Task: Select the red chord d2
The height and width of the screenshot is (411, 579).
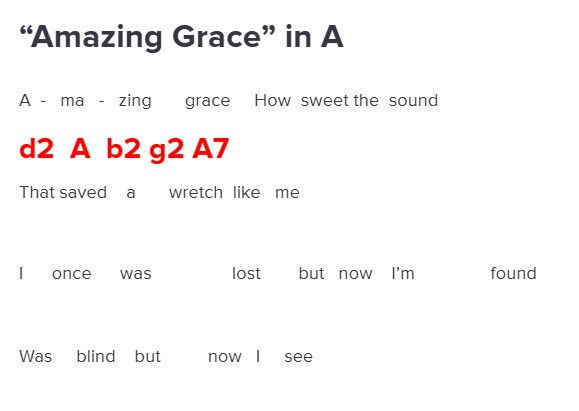Action: (37, 149)
